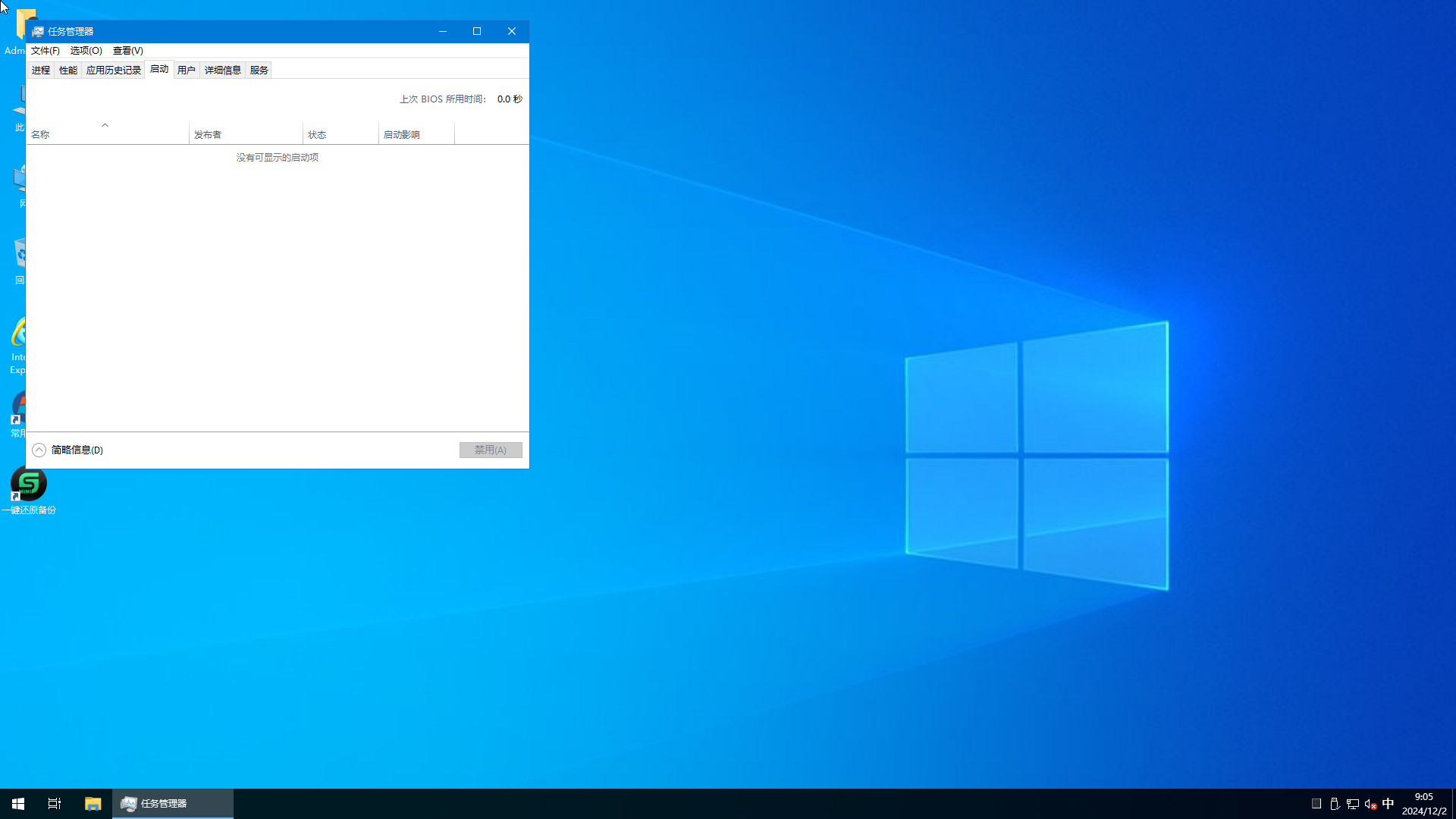Click the 上次 BIOS 所用时间 label

click(443, 99)
